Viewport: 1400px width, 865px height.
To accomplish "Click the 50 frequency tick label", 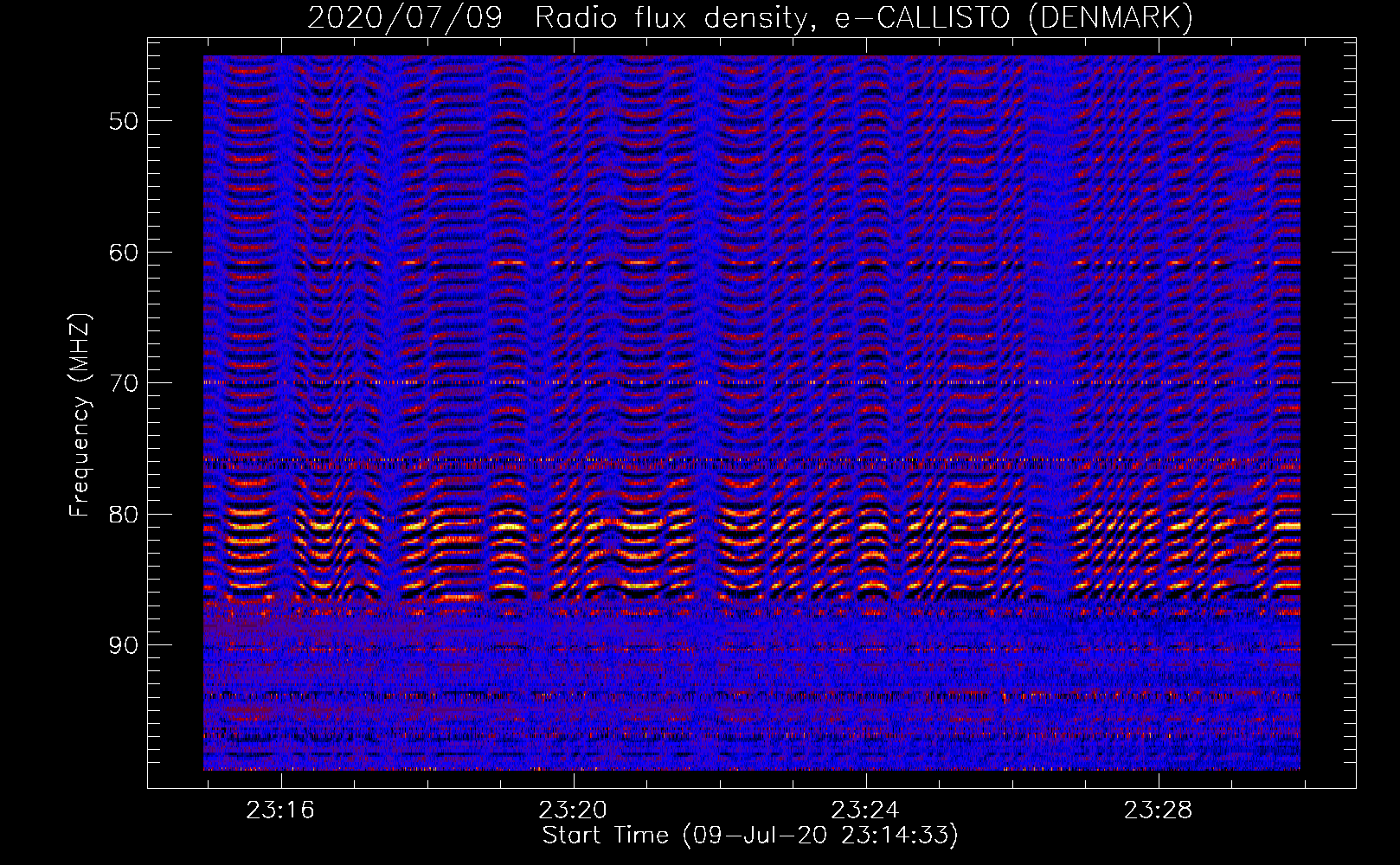I will (124, 121).
